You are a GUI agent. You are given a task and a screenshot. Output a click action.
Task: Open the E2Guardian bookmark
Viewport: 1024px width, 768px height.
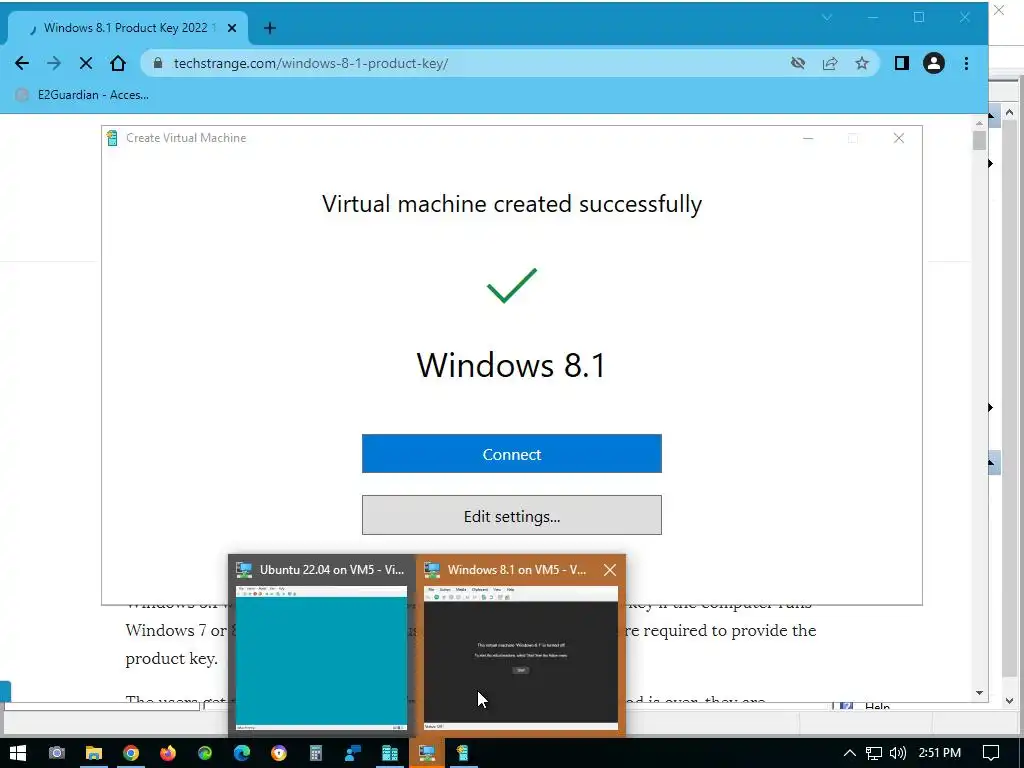coord(82,95)
